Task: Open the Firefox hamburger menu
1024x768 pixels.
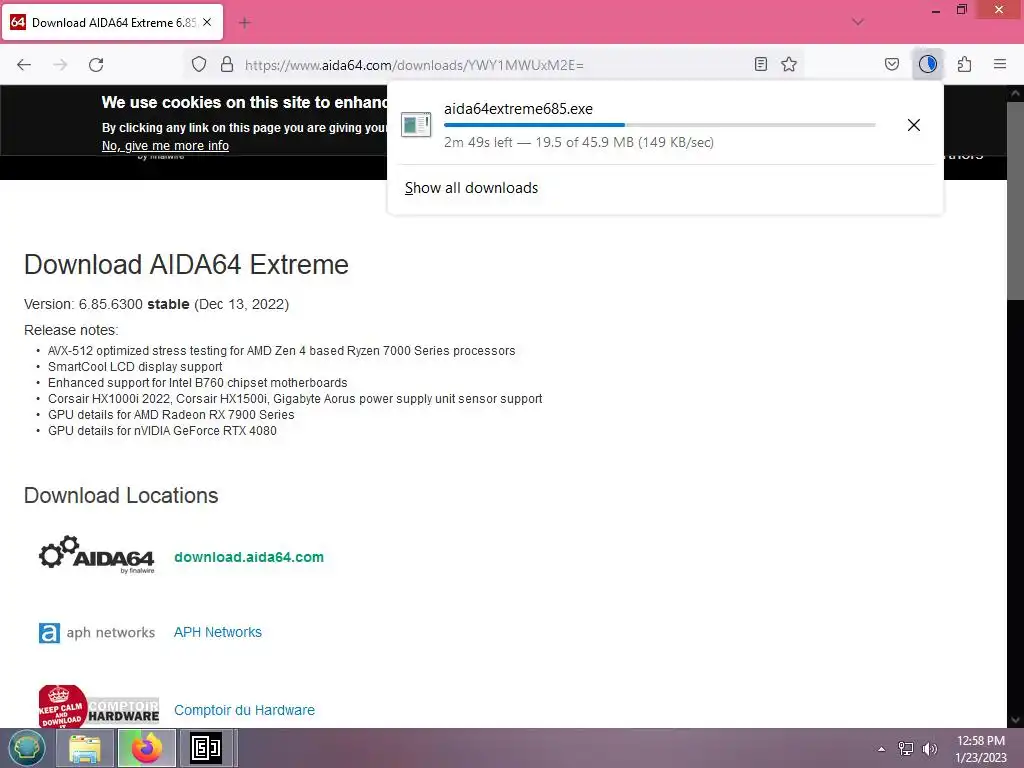Action: [1000, 64]
